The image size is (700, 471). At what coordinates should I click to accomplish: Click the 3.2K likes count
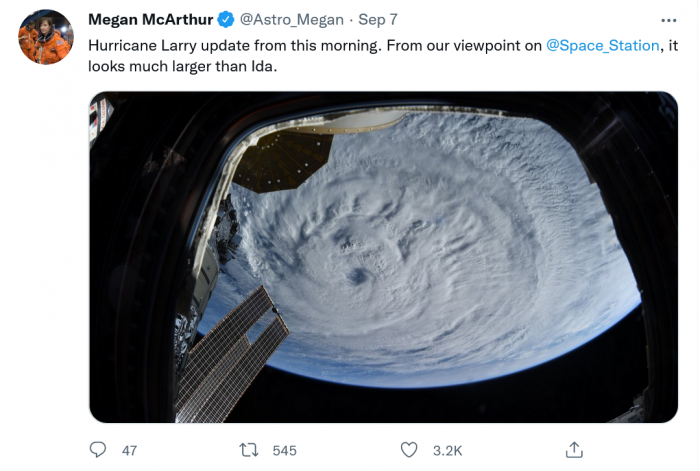[446, 451]
